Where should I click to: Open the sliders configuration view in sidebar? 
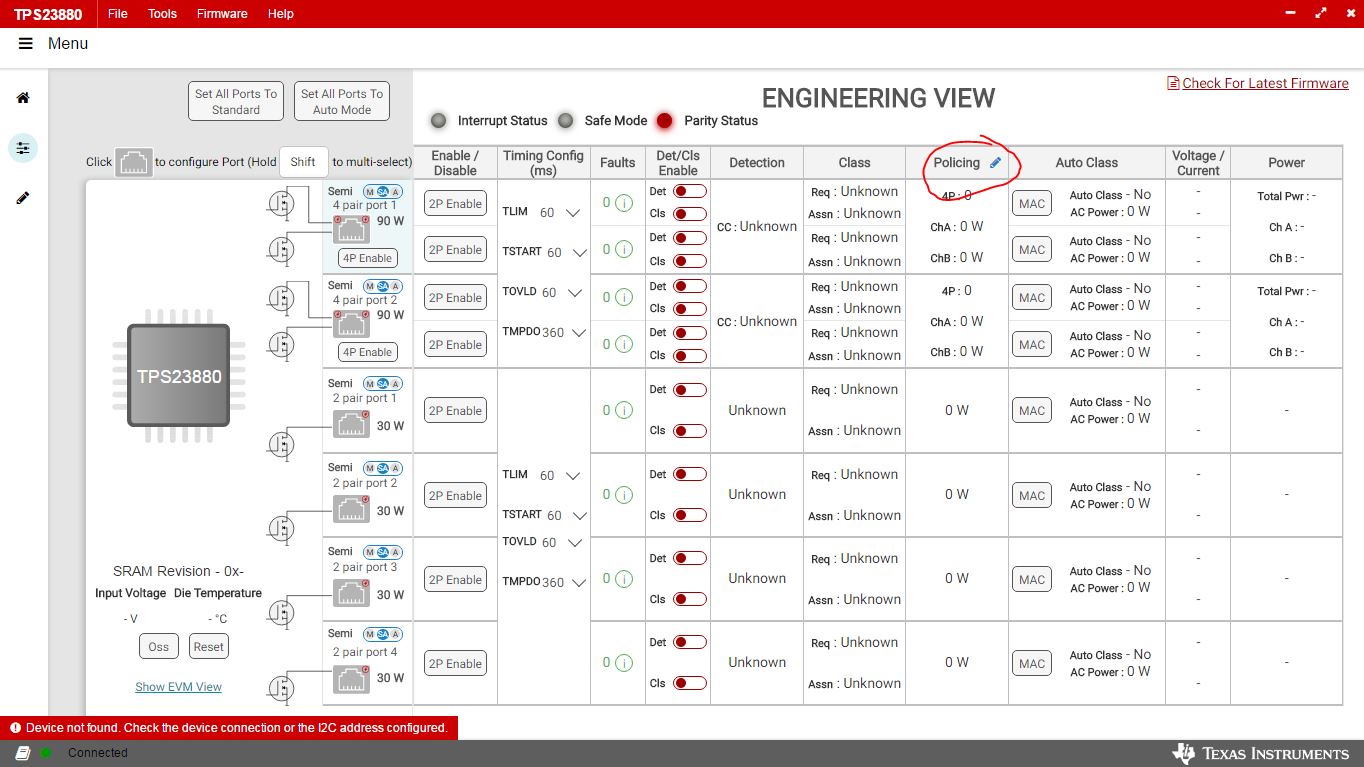(23, 148)
